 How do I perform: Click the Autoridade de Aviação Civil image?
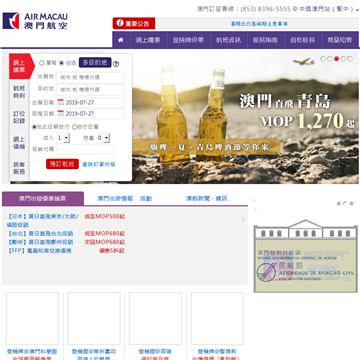306,256
